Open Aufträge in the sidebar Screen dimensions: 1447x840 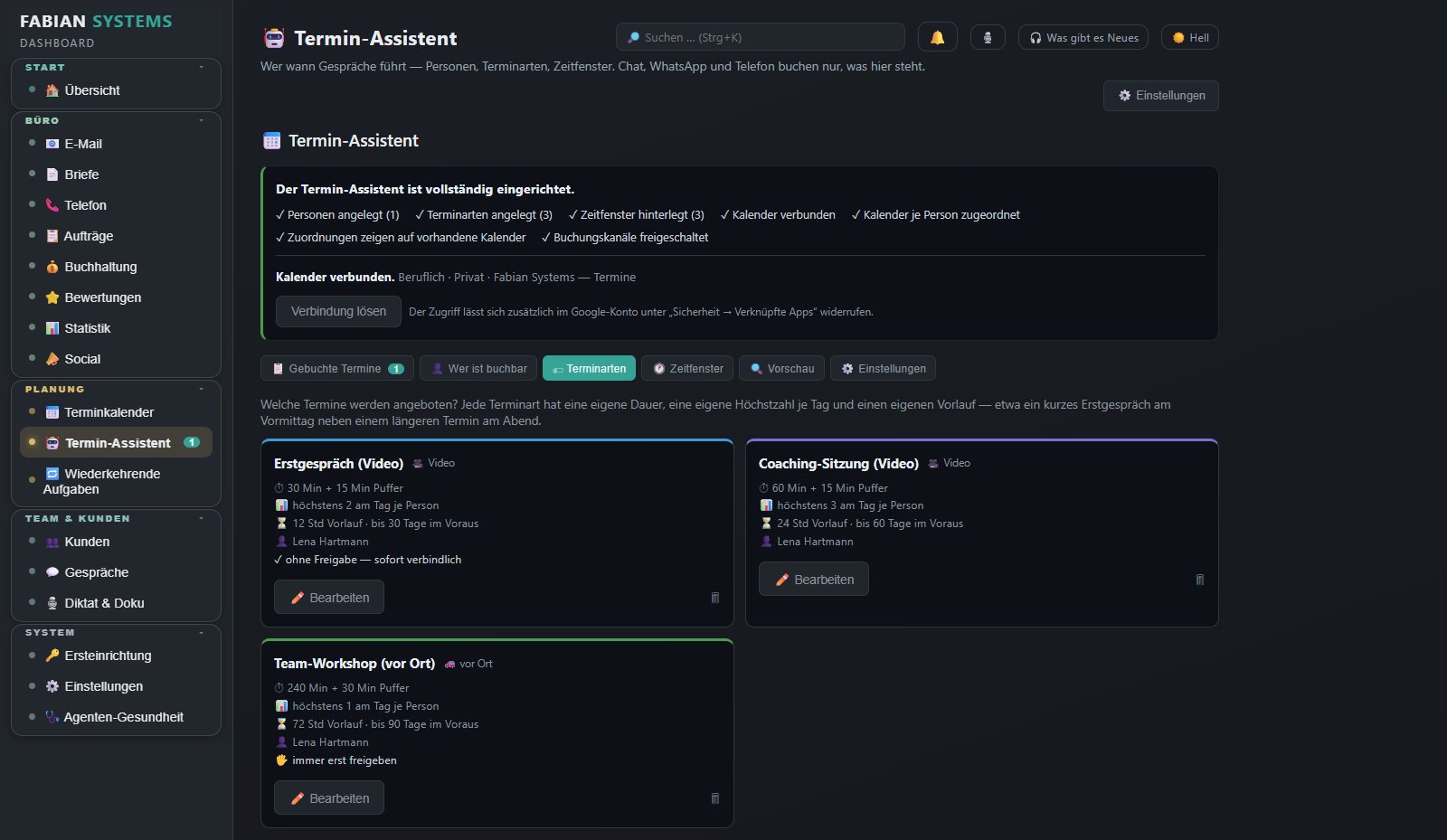pos(116,236)
